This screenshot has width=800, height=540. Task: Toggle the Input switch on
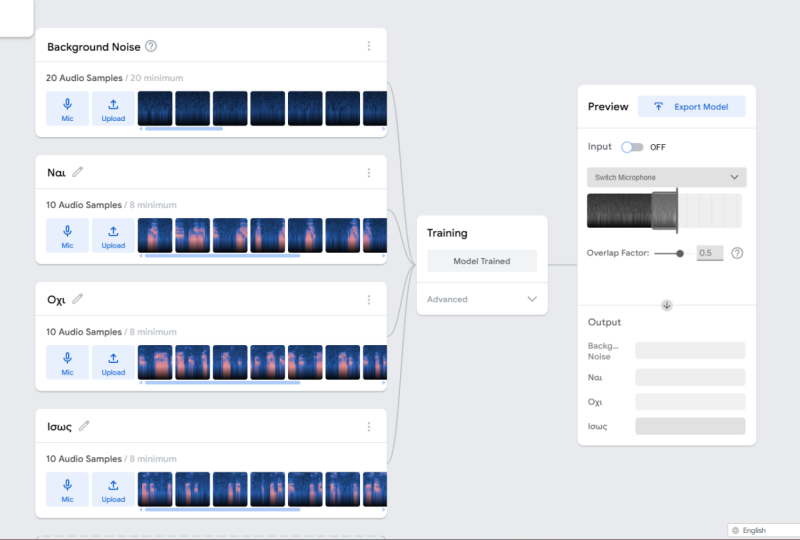[x=632, y=147]
